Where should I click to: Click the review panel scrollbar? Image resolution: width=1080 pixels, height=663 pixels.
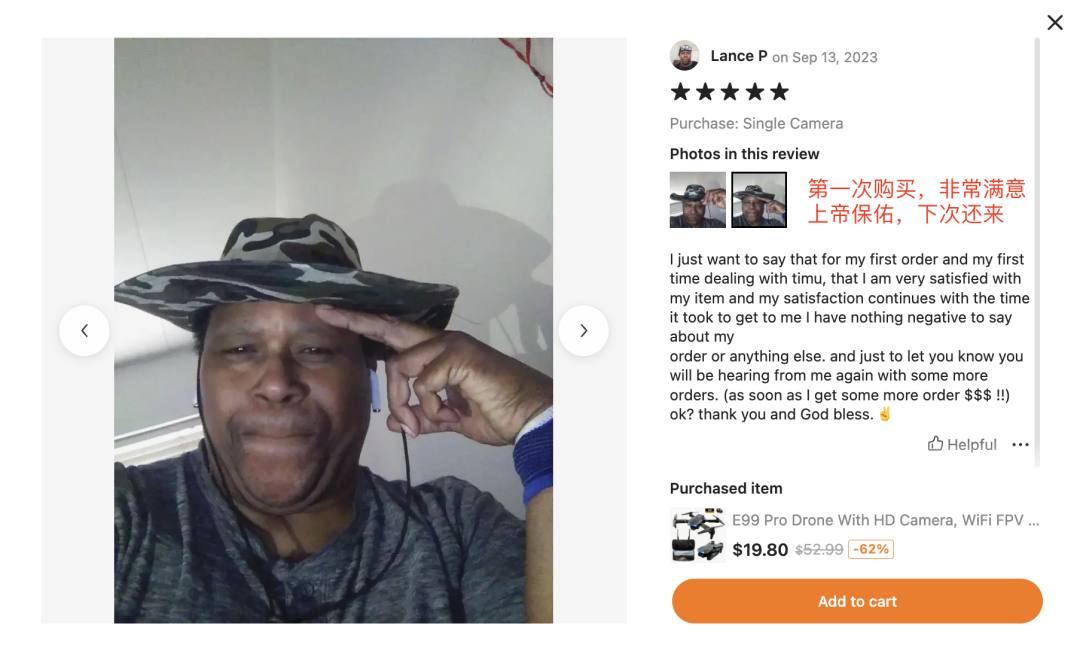tap(1037, 252)
